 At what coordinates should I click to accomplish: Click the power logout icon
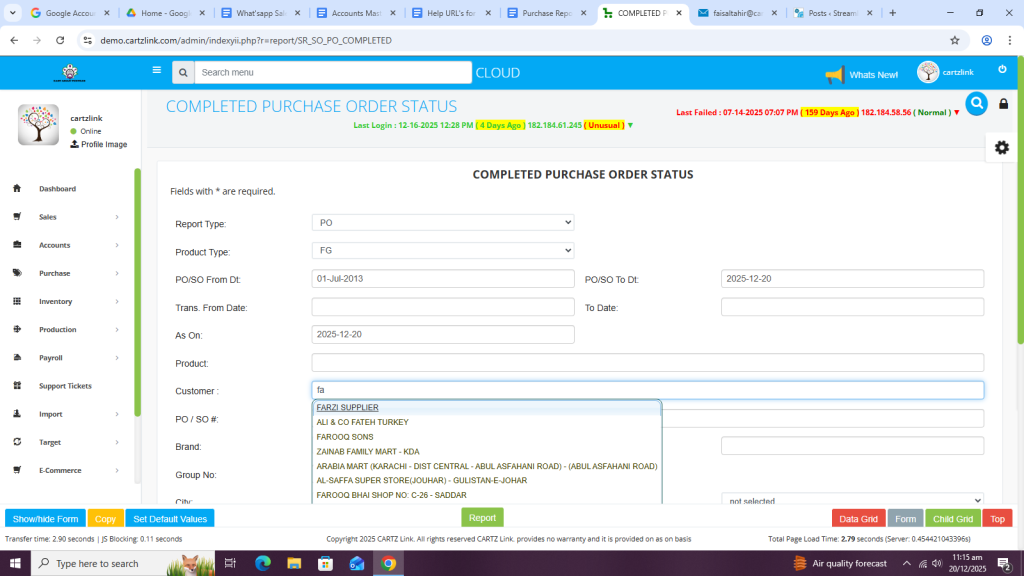1002,69
